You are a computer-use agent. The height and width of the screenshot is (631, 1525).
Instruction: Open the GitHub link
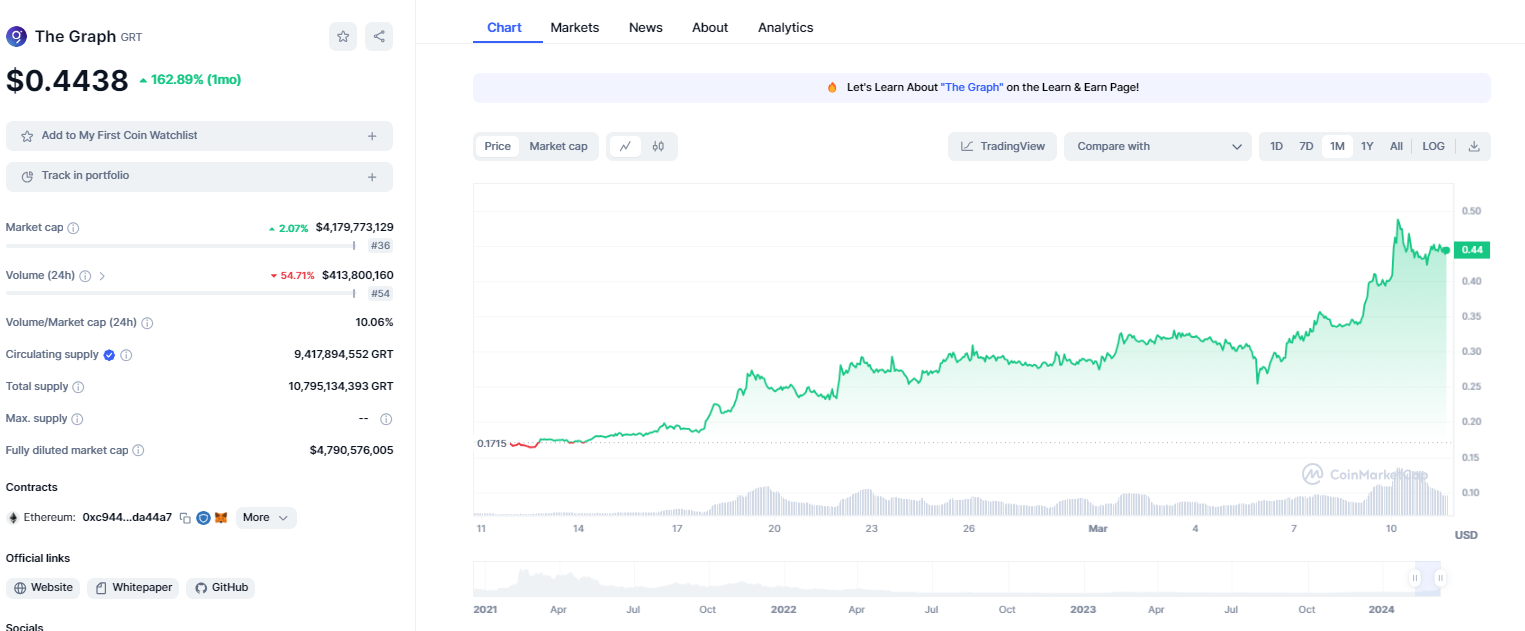coord(220,588)
